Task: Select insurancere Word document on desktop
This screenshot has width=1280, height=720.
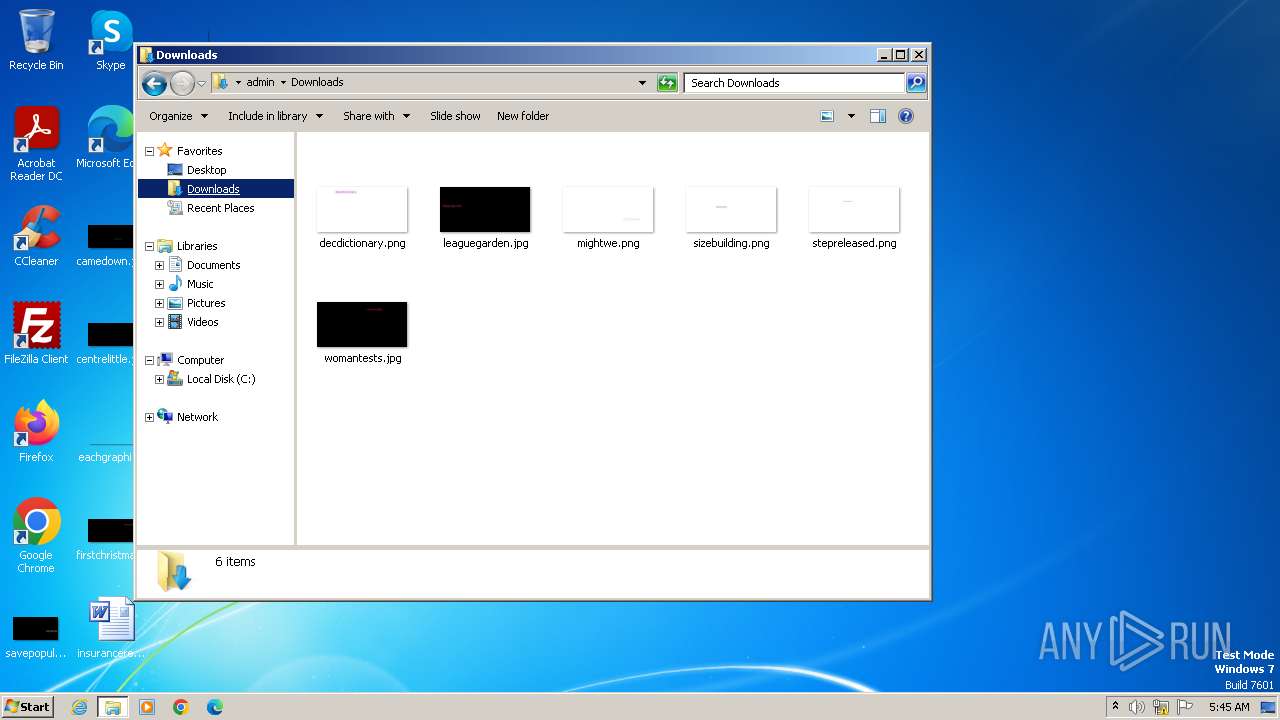Action: (x=110, y=628)
